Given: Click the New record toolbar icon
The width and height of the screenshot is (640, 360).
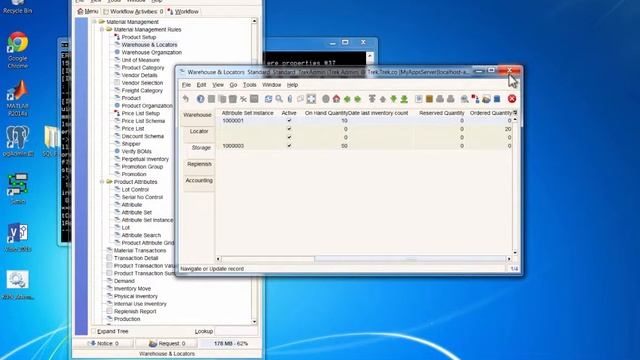Looking at the screenshot, I should pos(211,99).
